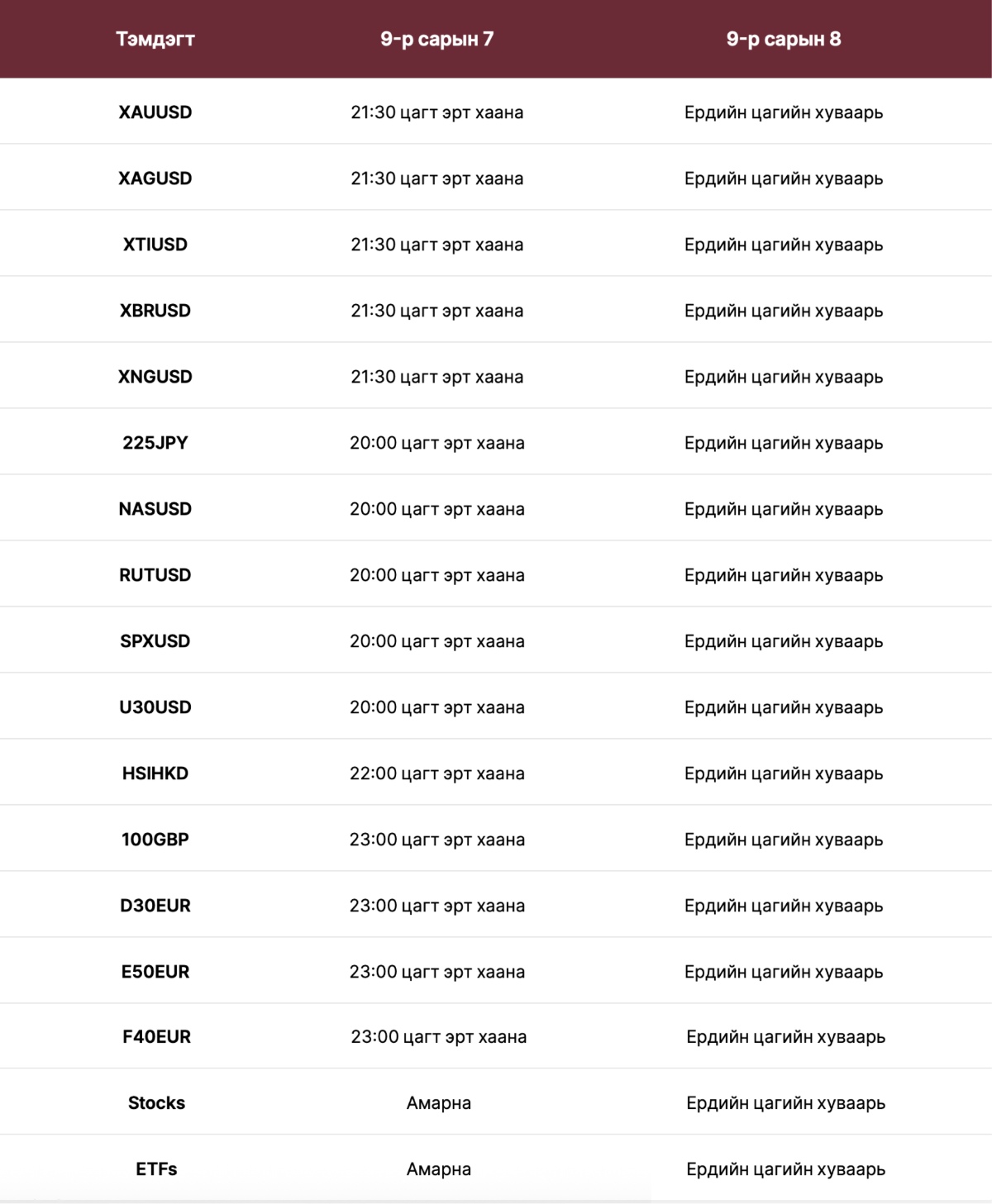
Task: Select the U30USD row label
Action: (155, 707)
